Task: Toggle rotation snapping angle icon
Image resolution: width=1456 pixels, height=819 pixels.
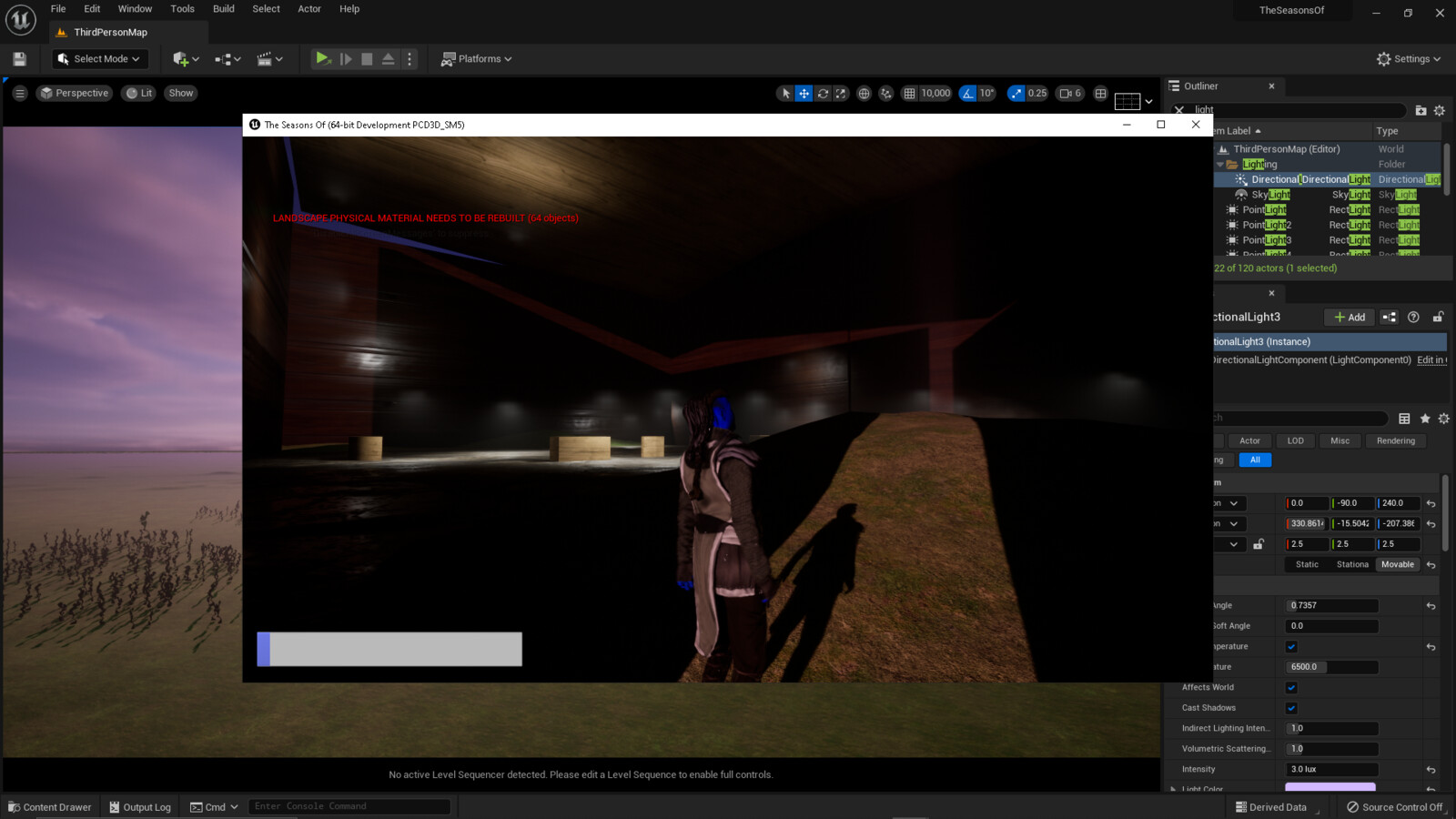Action: click(967, 93)
